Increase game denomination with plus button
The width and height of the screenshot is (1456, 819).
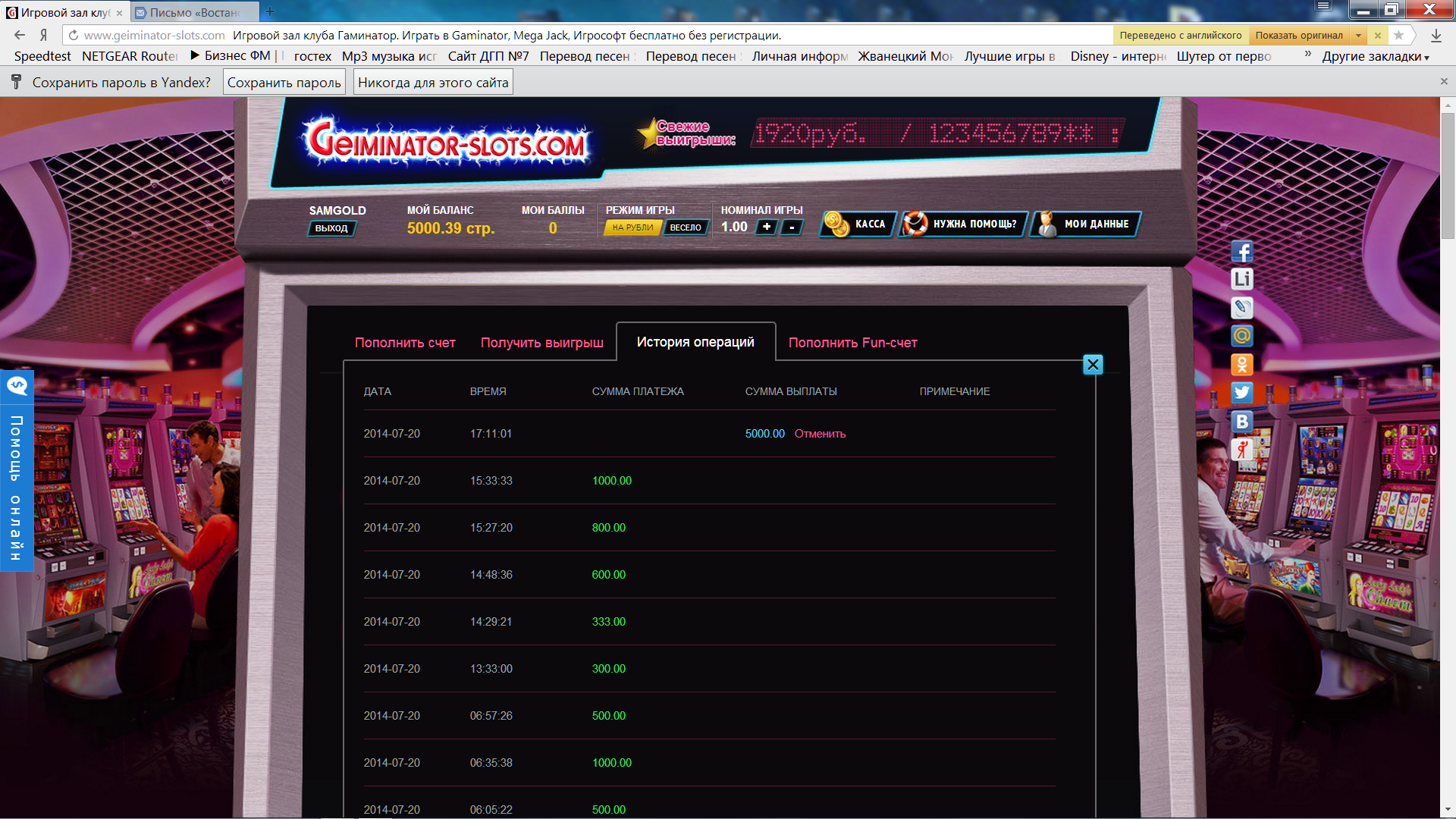767,227
